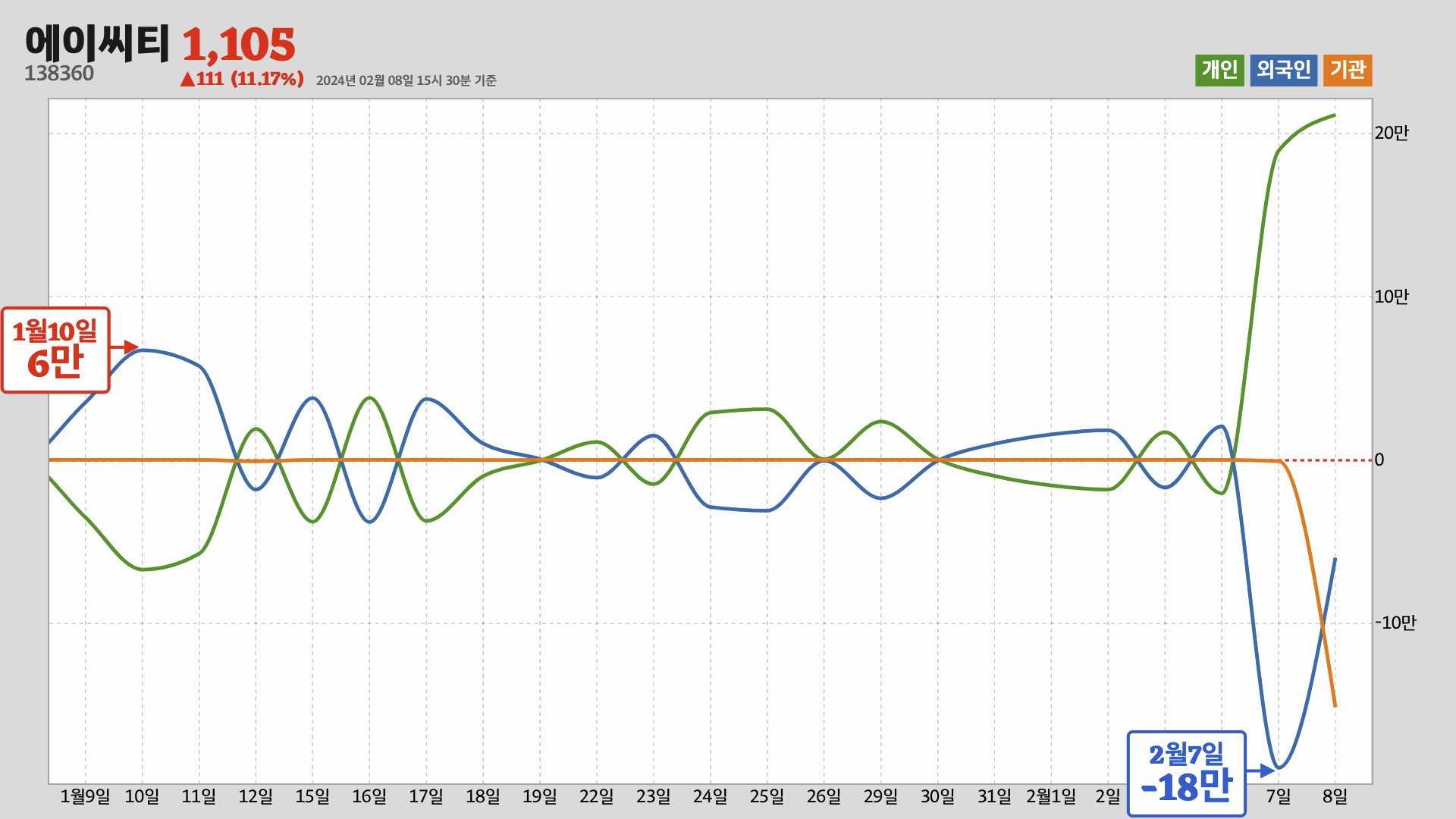
Task: Click the -10만 y-axis label
Action: [1395, 623]
